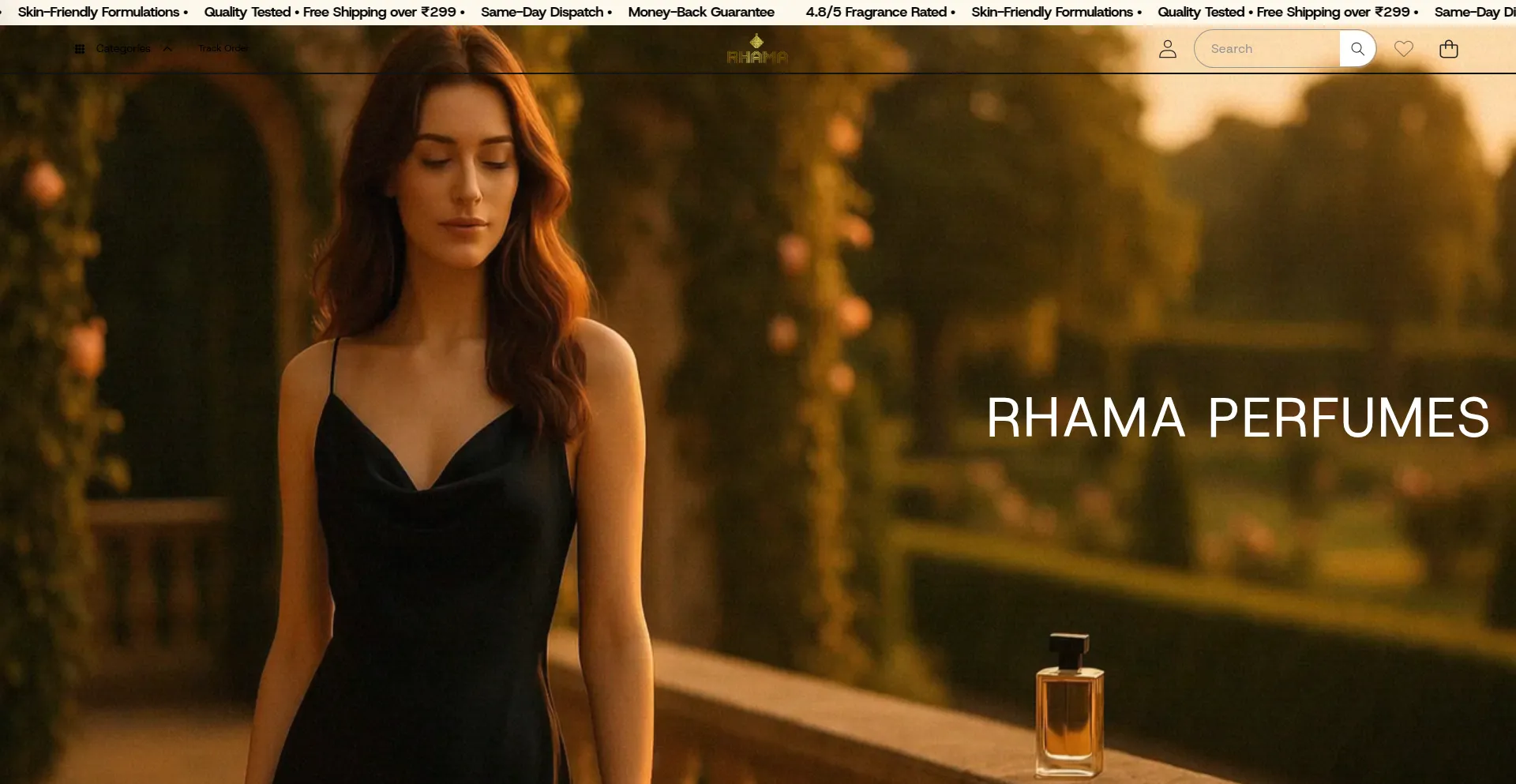Click the 'Money-Back Guarantee' banner text
Screen dimensions: 1516x784
(x=701, y=12)
